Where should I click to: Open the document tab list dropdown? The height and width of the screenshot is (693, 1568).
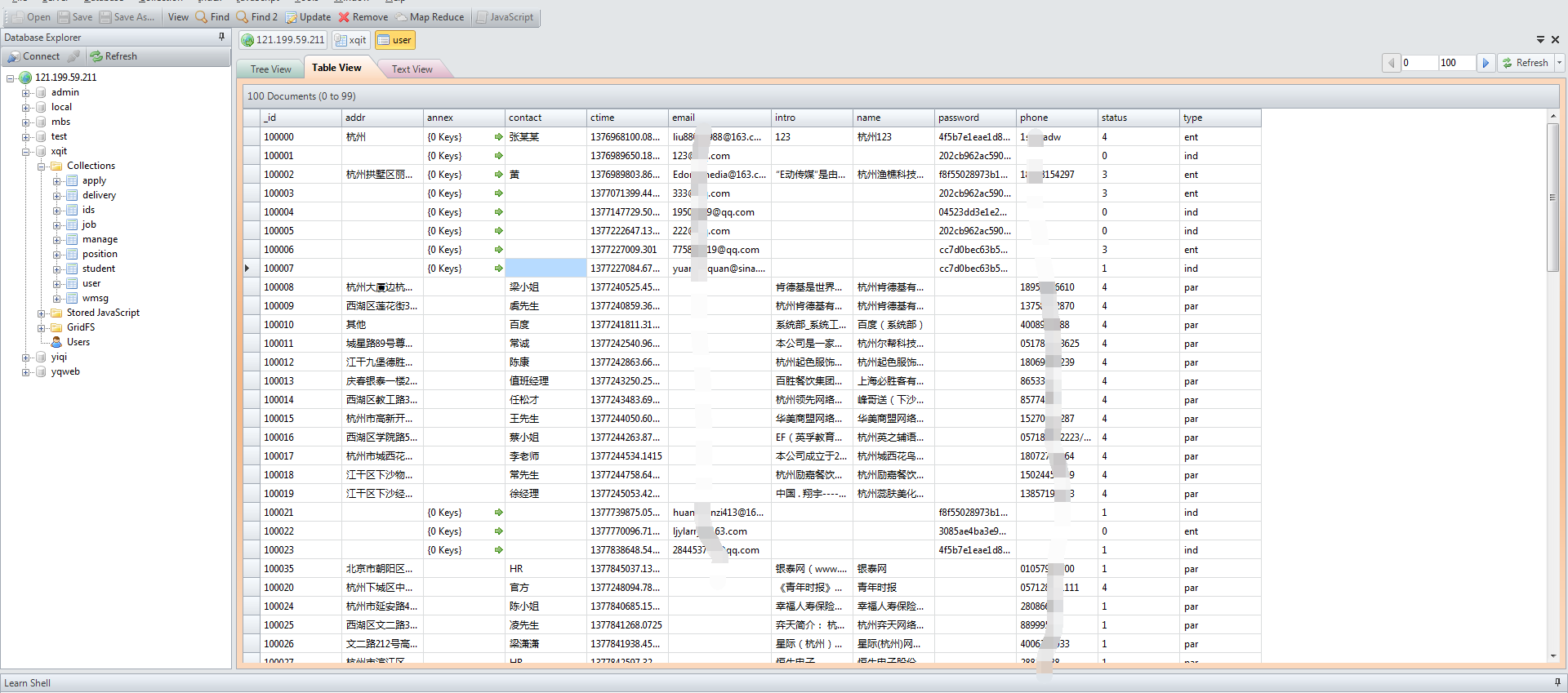click(1540, 39)
